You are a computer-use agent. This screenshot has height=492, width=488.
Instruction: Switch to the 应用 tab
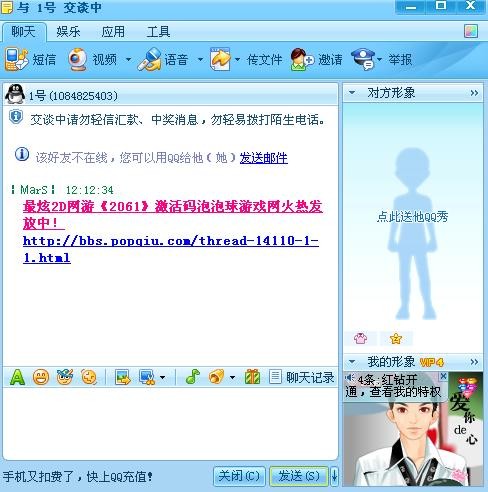113,32
